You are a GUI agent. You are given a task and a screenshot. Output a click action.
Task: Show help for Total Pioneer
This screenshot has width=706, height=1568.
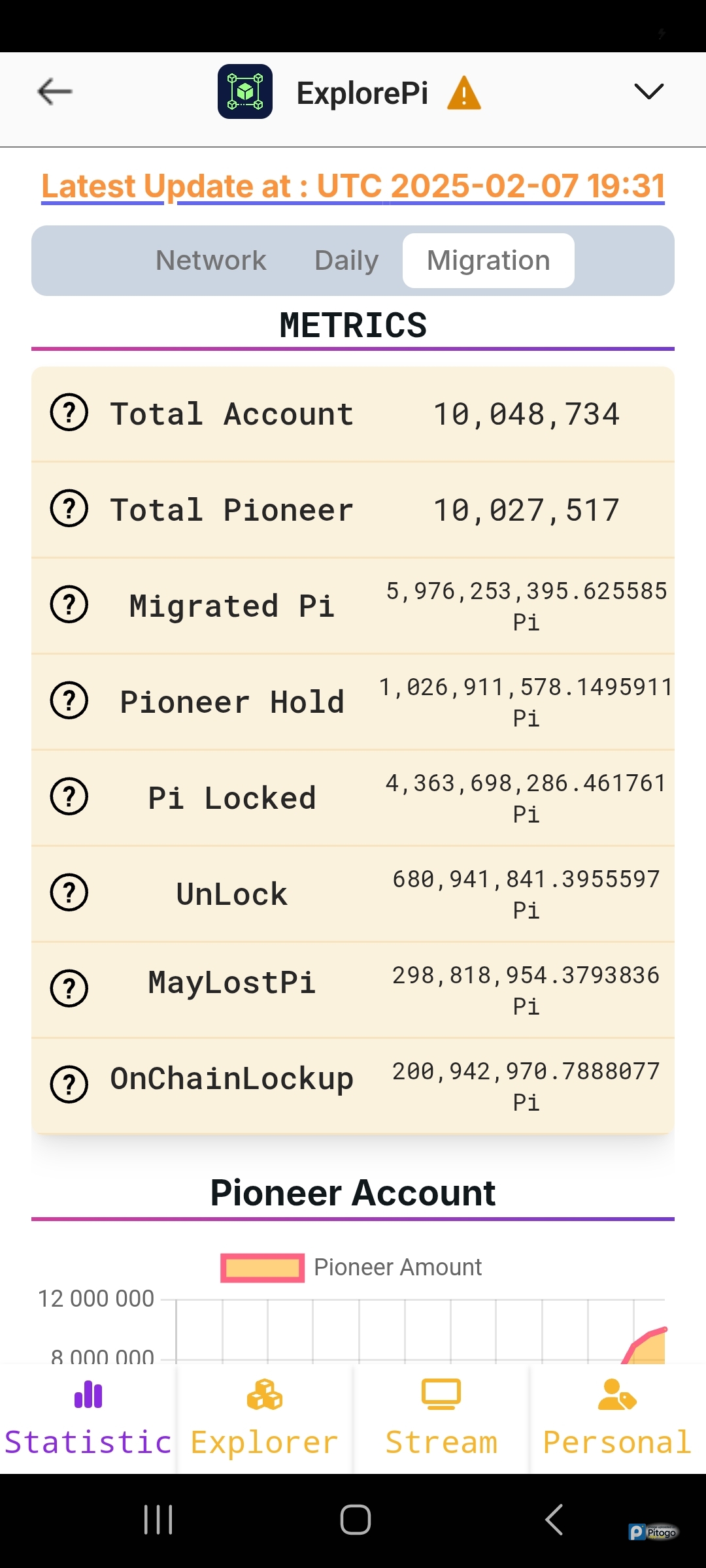69,509
